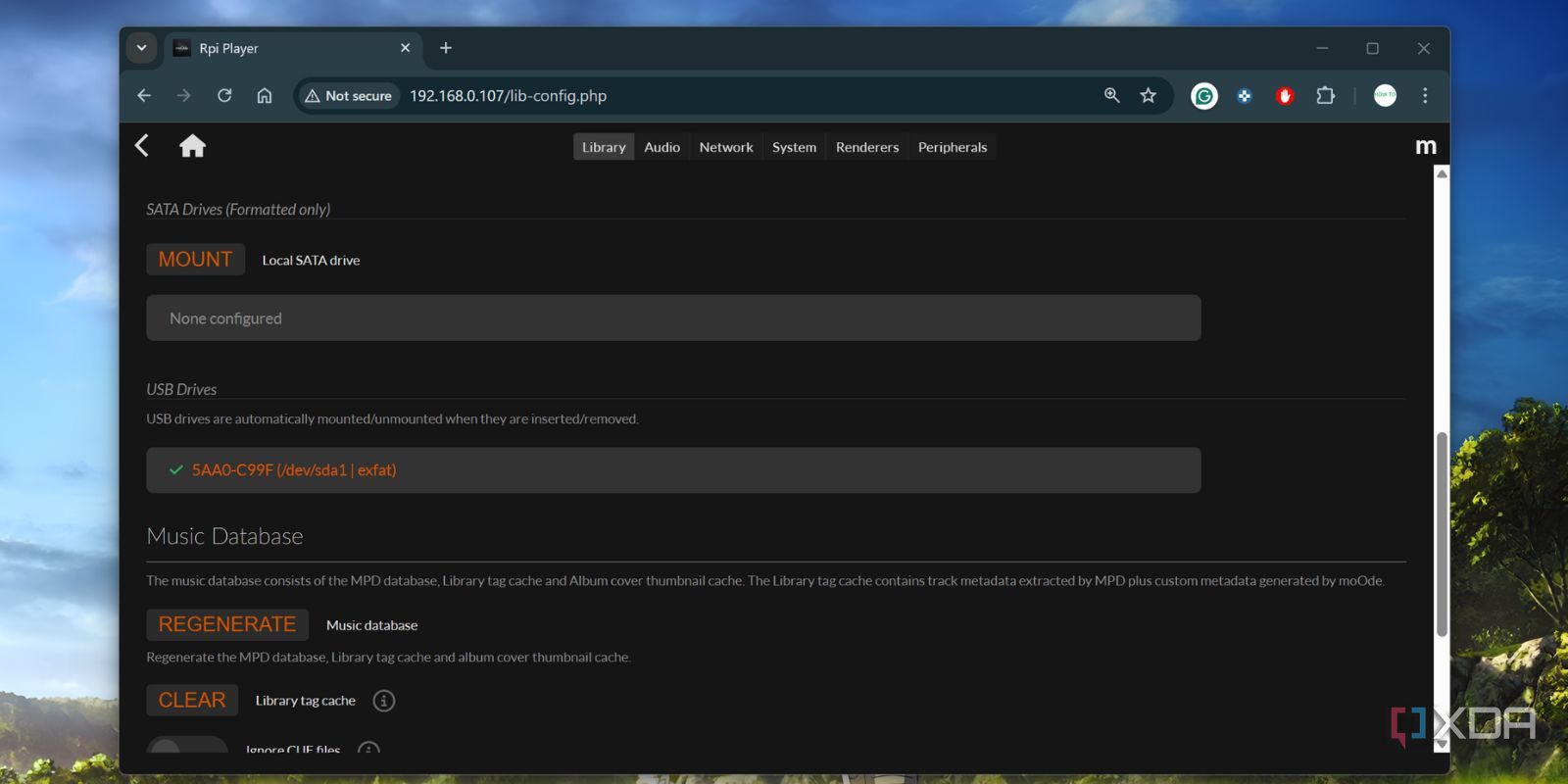Viewport: 1568px width, 784px height.
Task: Open the red shield ad-blocker extension
Action: pyautogui.click(x=1285, y=96)
